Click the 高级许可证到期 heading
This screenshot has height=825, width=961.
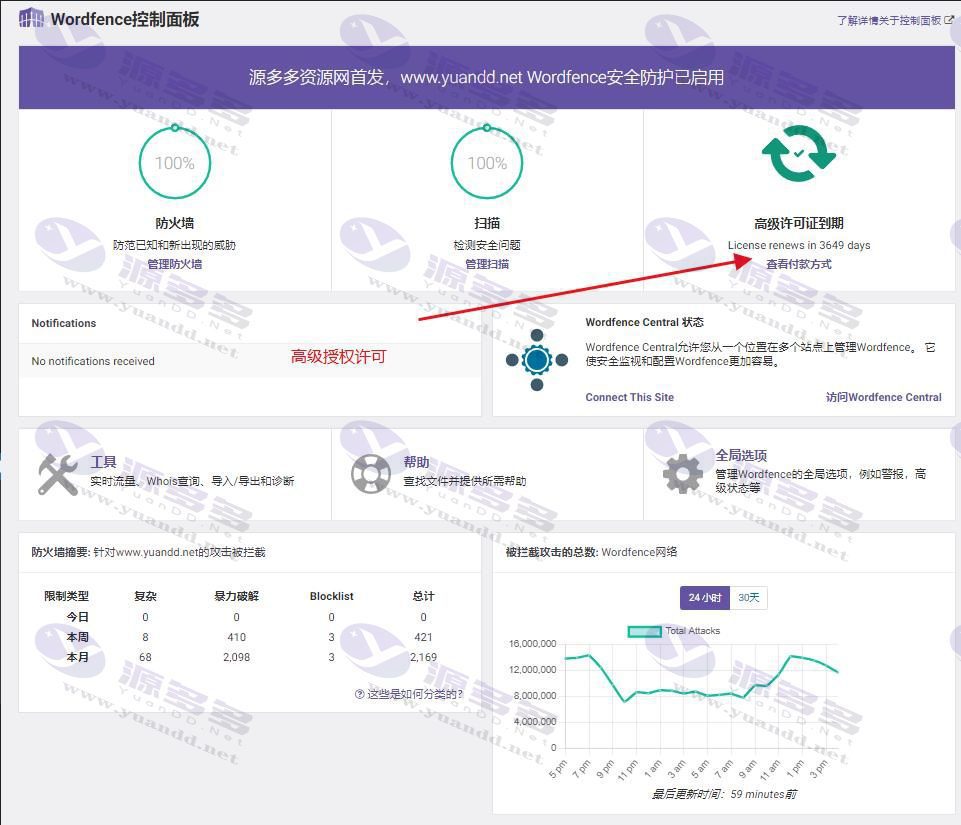(799, 224)
